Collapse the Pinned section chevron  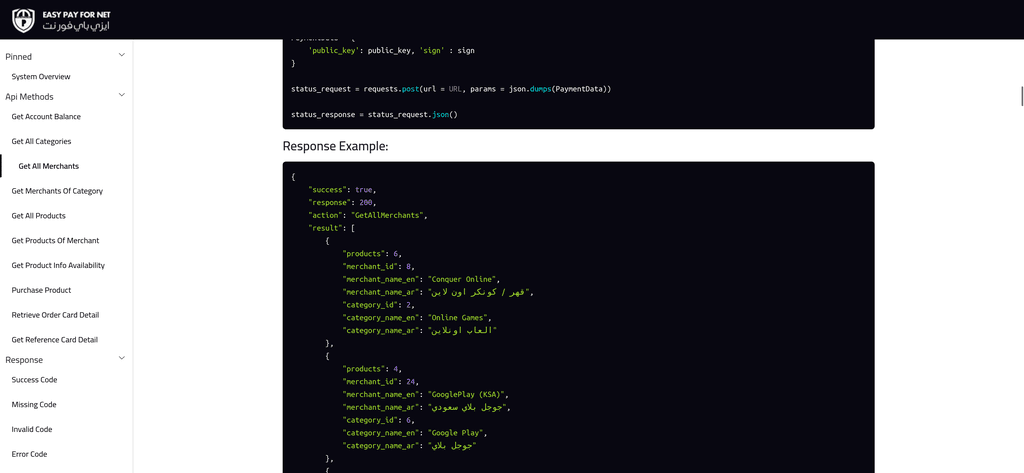(x=121, y=56)
